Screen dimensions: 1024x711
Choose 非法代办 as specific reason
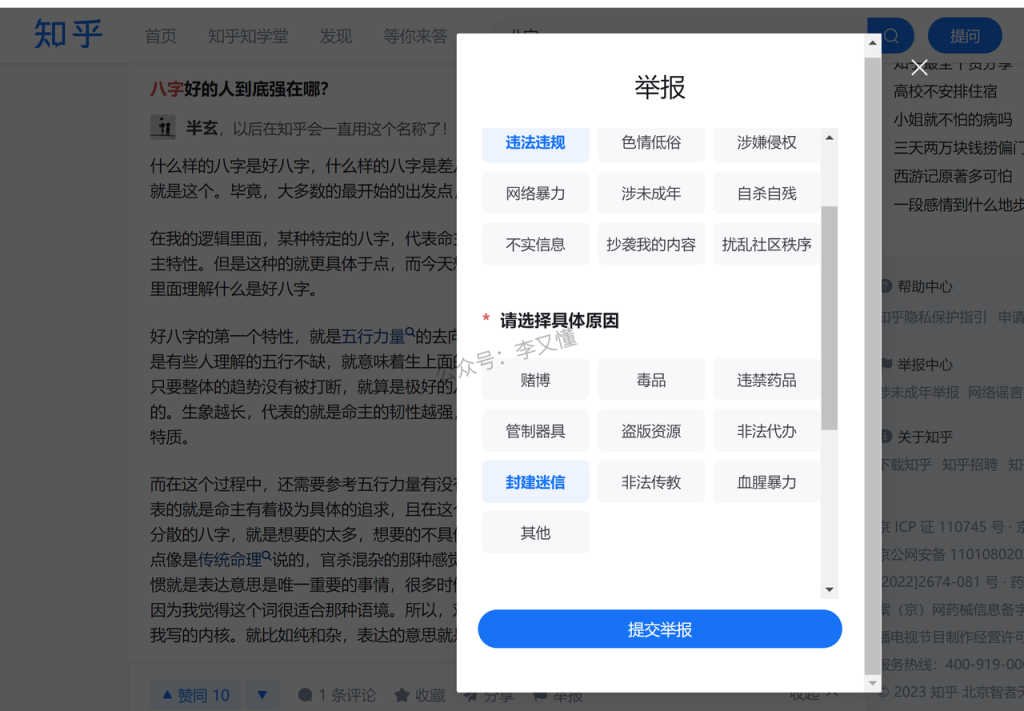tap(767, 430)
